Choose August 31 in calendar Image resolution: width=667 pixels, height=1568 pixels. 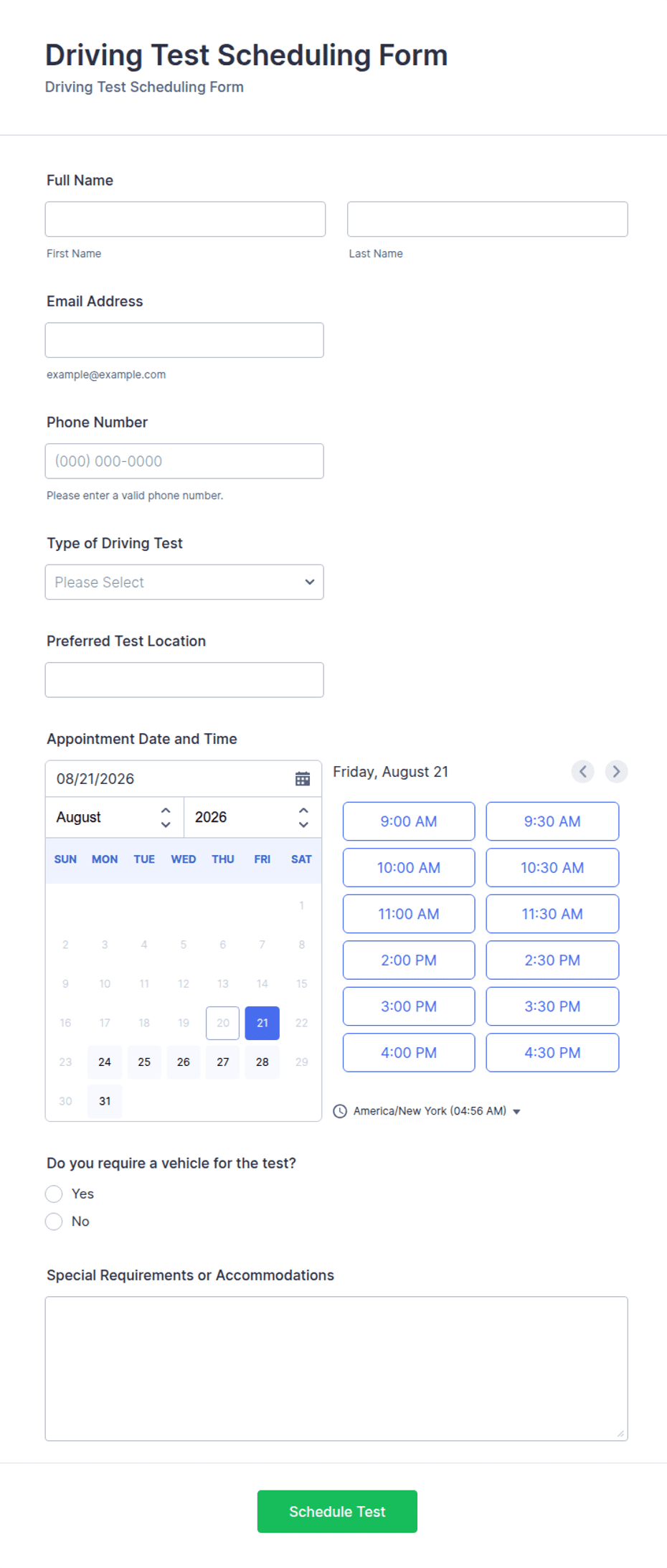pos(105,1101)
